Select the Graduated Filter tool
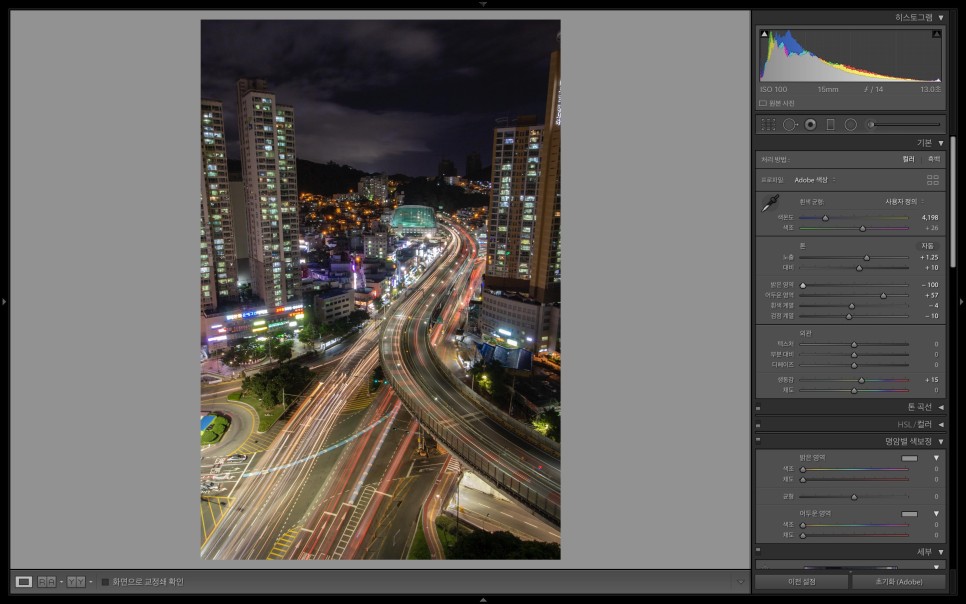The image size is (966, 604). tap(830, 124)
